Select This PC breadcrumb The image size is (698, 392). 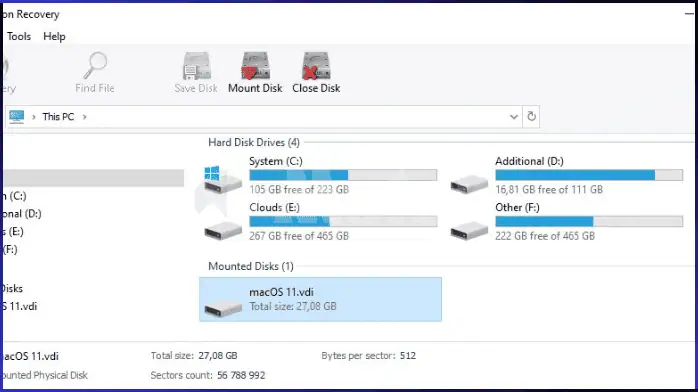(x=58, y=117)
